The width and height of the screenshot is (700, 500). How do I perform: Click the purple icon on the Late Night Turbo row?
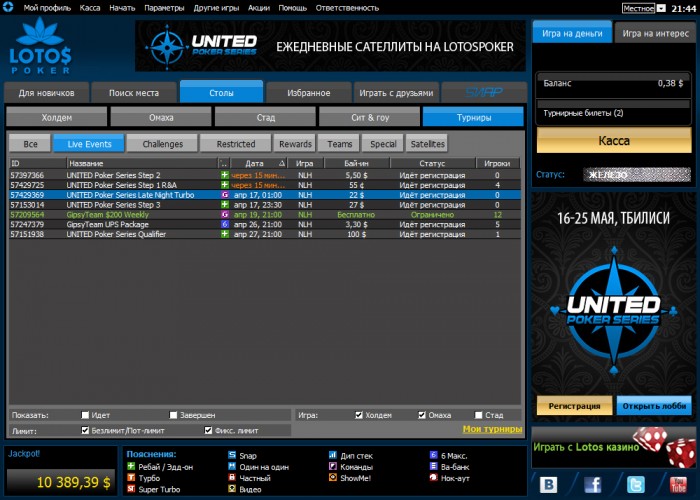click(225, 195)
